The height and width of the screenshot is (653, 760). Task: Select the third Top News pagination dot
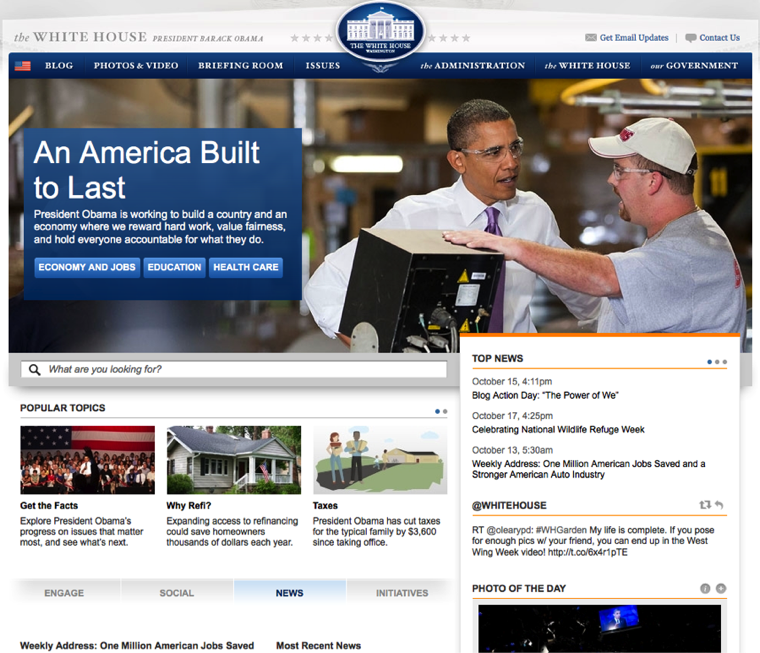tap(725, 362)
